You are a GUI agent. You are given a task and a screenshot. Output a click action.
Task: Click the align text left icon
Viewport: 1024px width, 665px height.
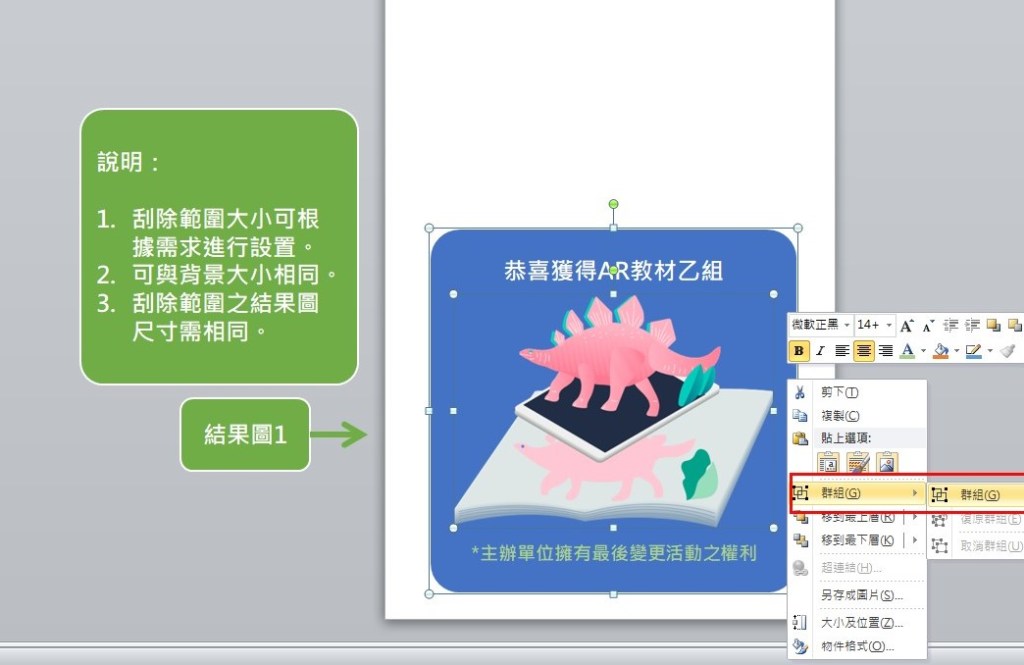click(842, 351)
